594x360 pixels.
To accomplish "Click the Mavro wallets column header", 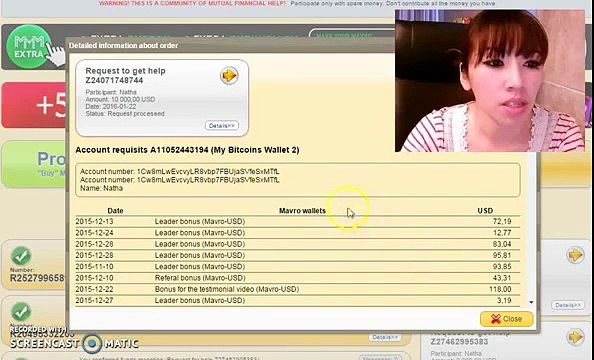I will click(x=302, y=211).
